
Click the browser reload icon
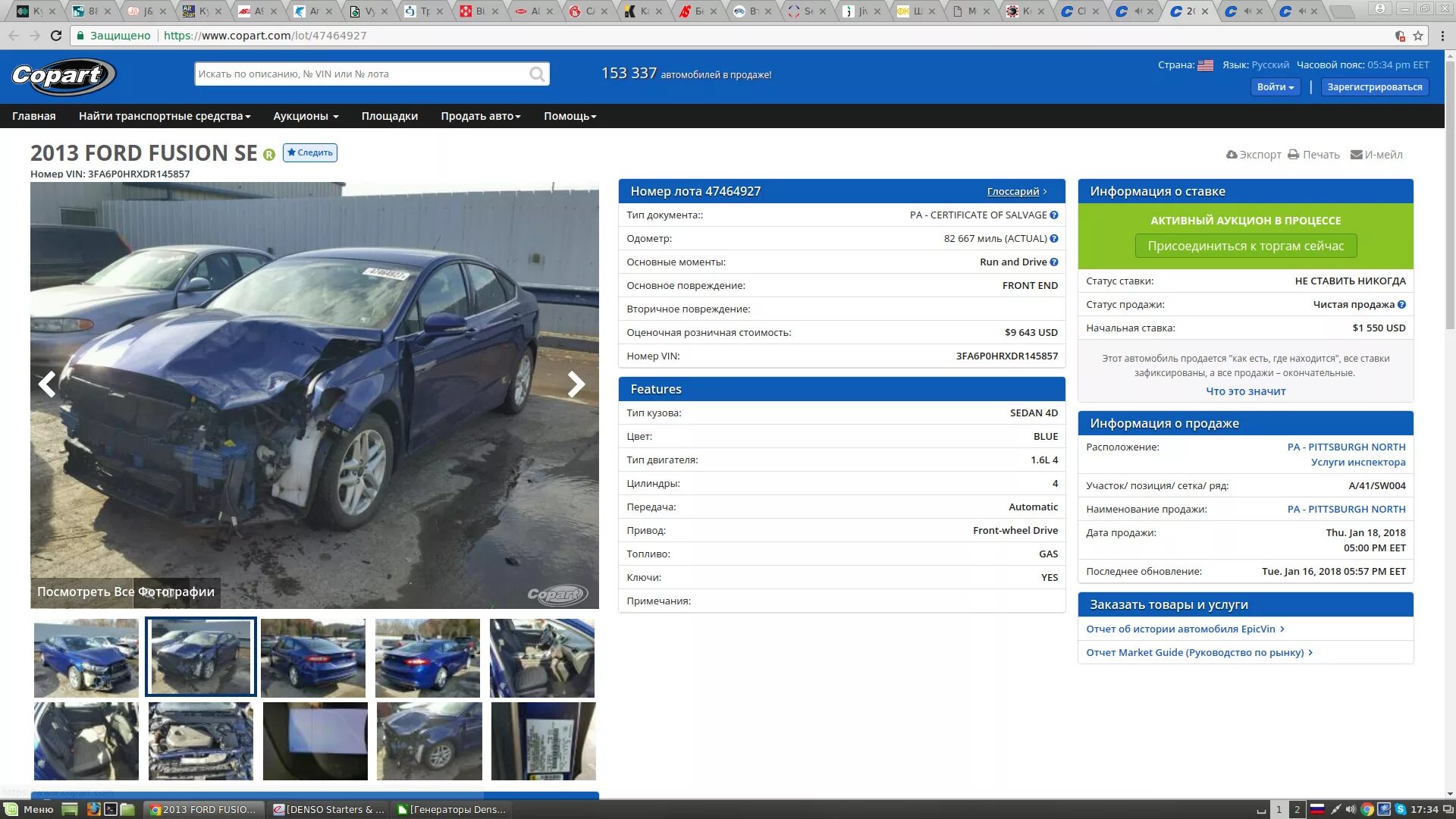click(56, 36)
